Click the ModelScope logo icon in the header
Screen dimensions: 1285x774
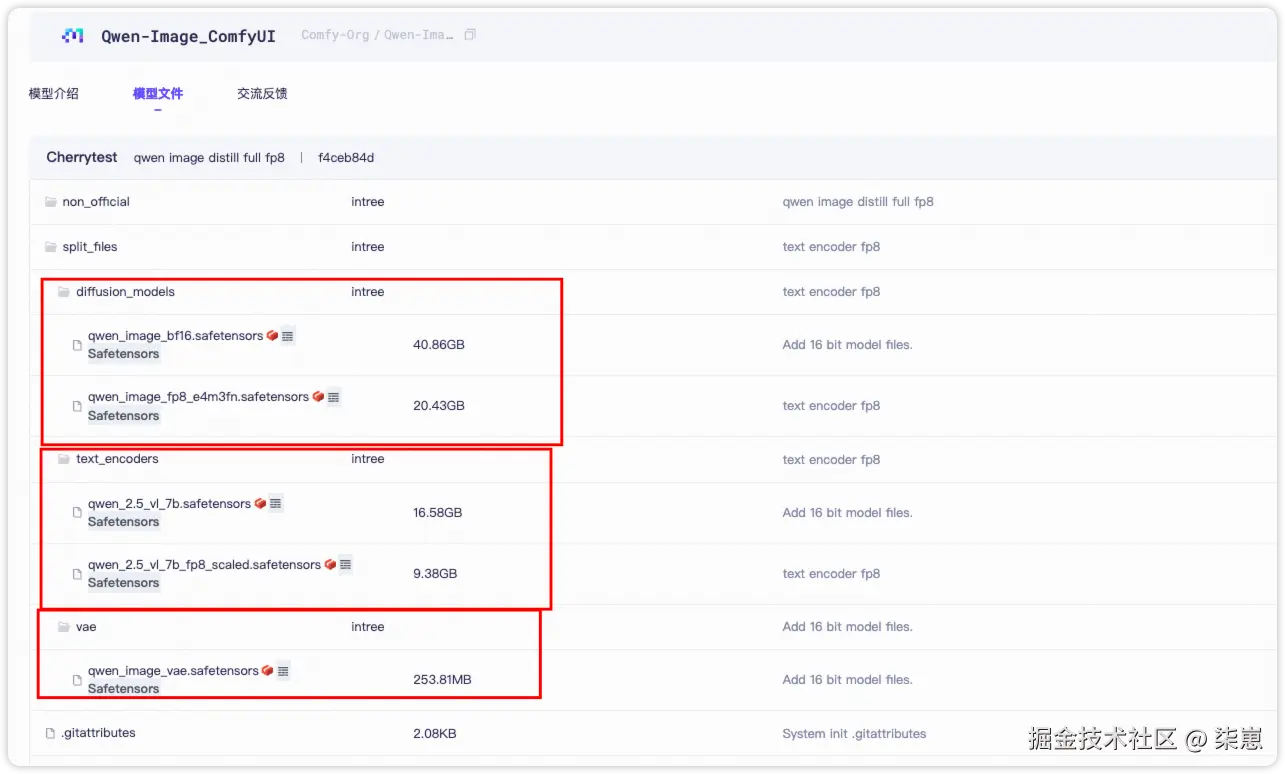point(73,36)
